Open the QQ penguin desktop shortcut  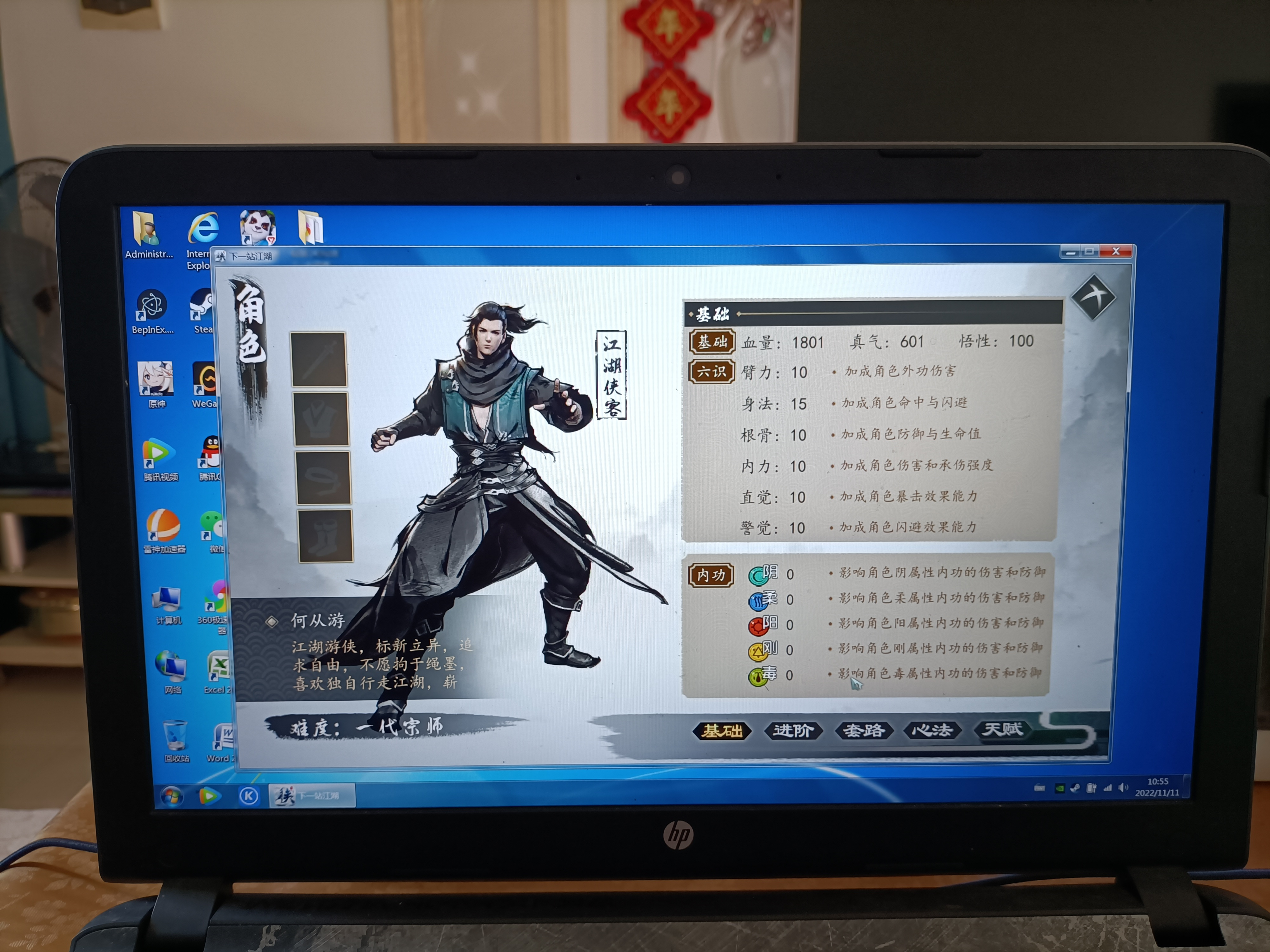tap(210, 459)
